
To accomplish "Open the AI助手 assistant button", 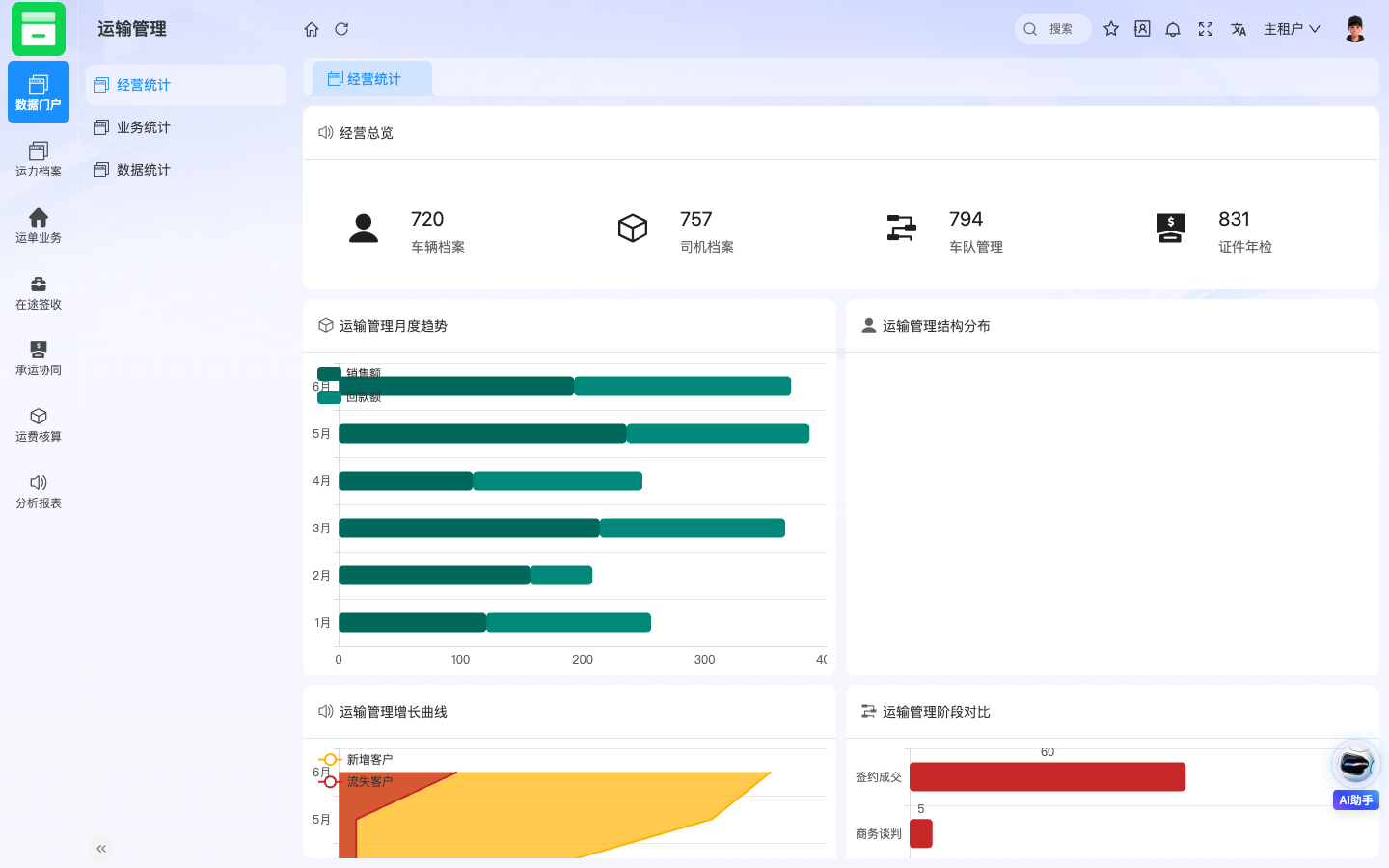I will 1355,774.
